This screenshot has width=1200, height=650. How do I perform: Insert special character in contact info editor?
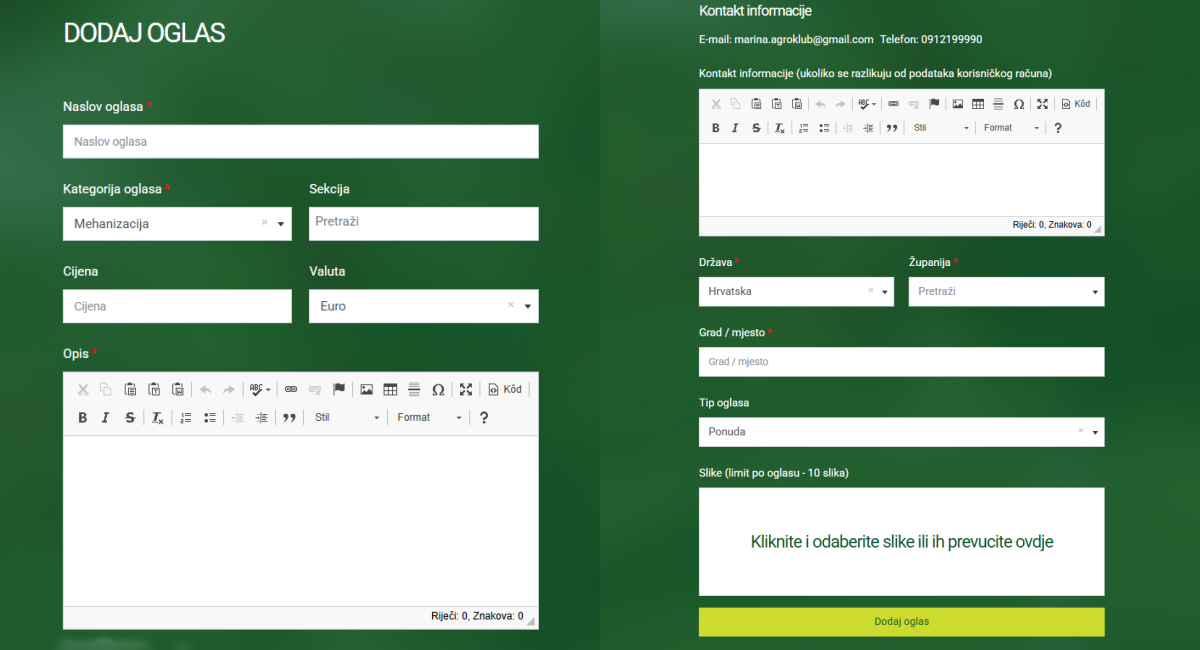1018,104
